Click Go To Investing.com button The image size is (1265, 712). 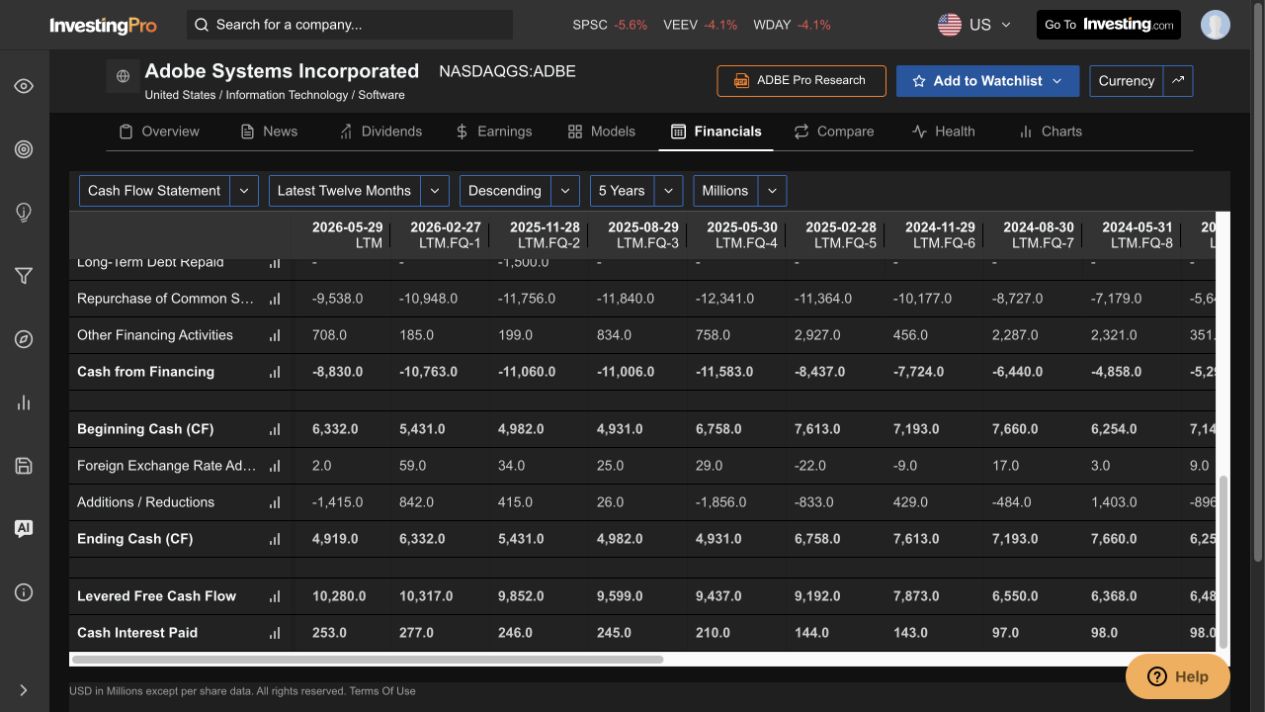(1108, 24)
